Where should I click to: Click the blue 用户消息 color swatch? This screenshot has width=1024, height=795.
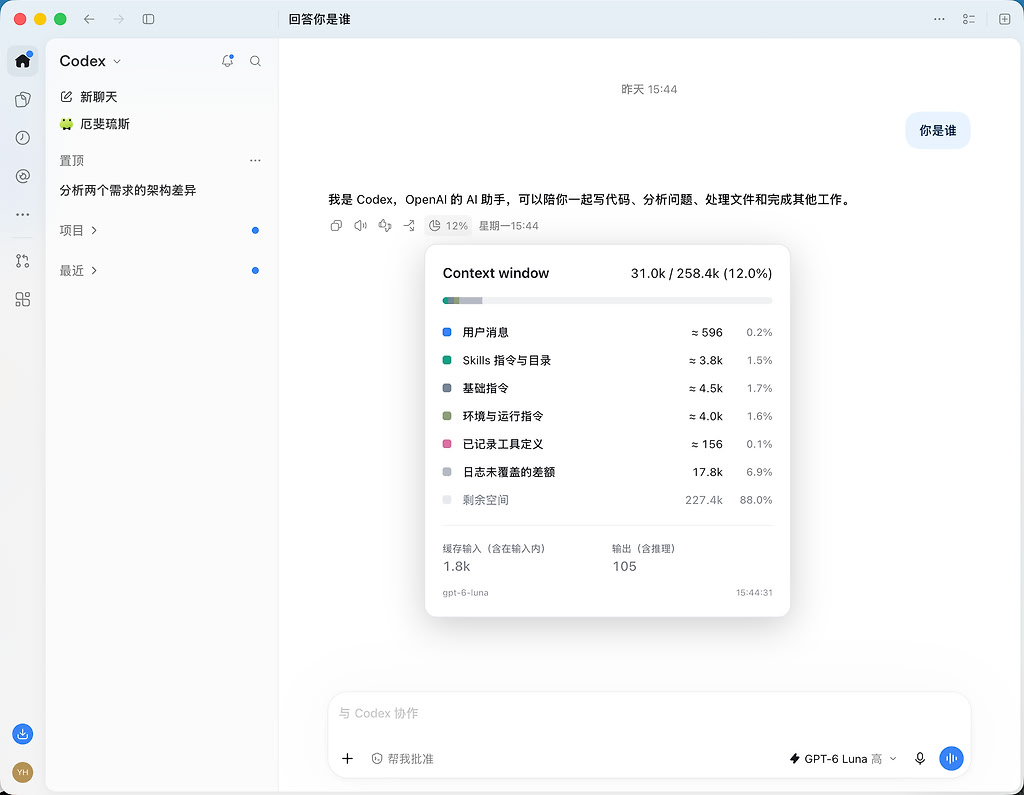click(x=447, y=333)
